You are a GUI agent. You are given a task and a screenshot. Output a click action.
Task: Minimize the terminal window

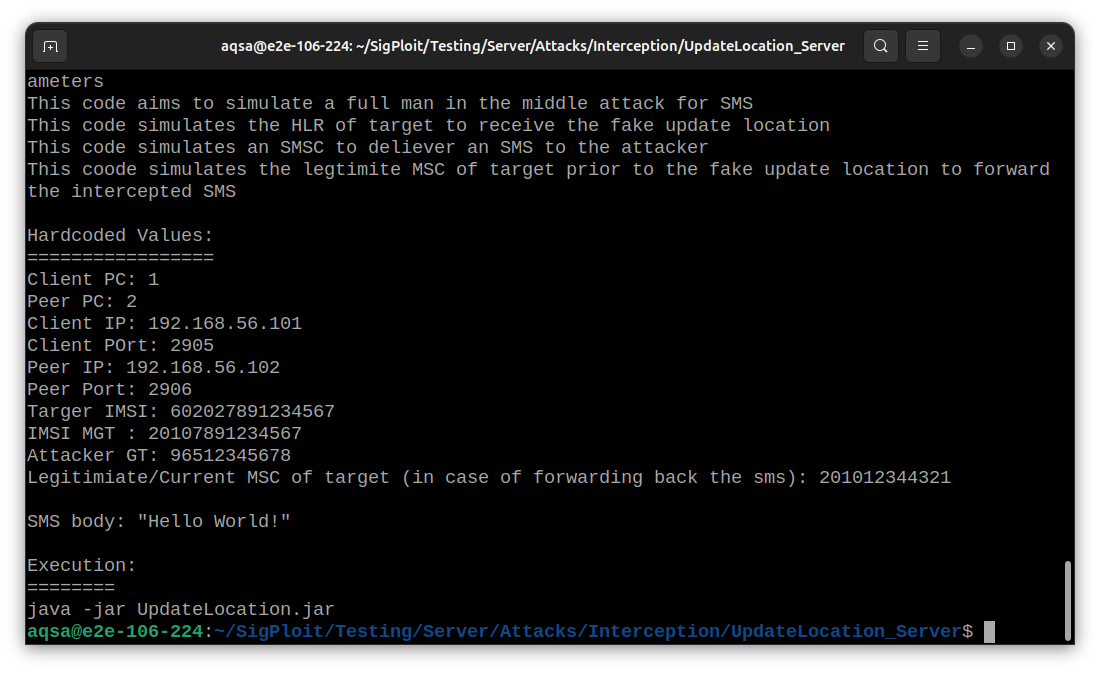970,46
